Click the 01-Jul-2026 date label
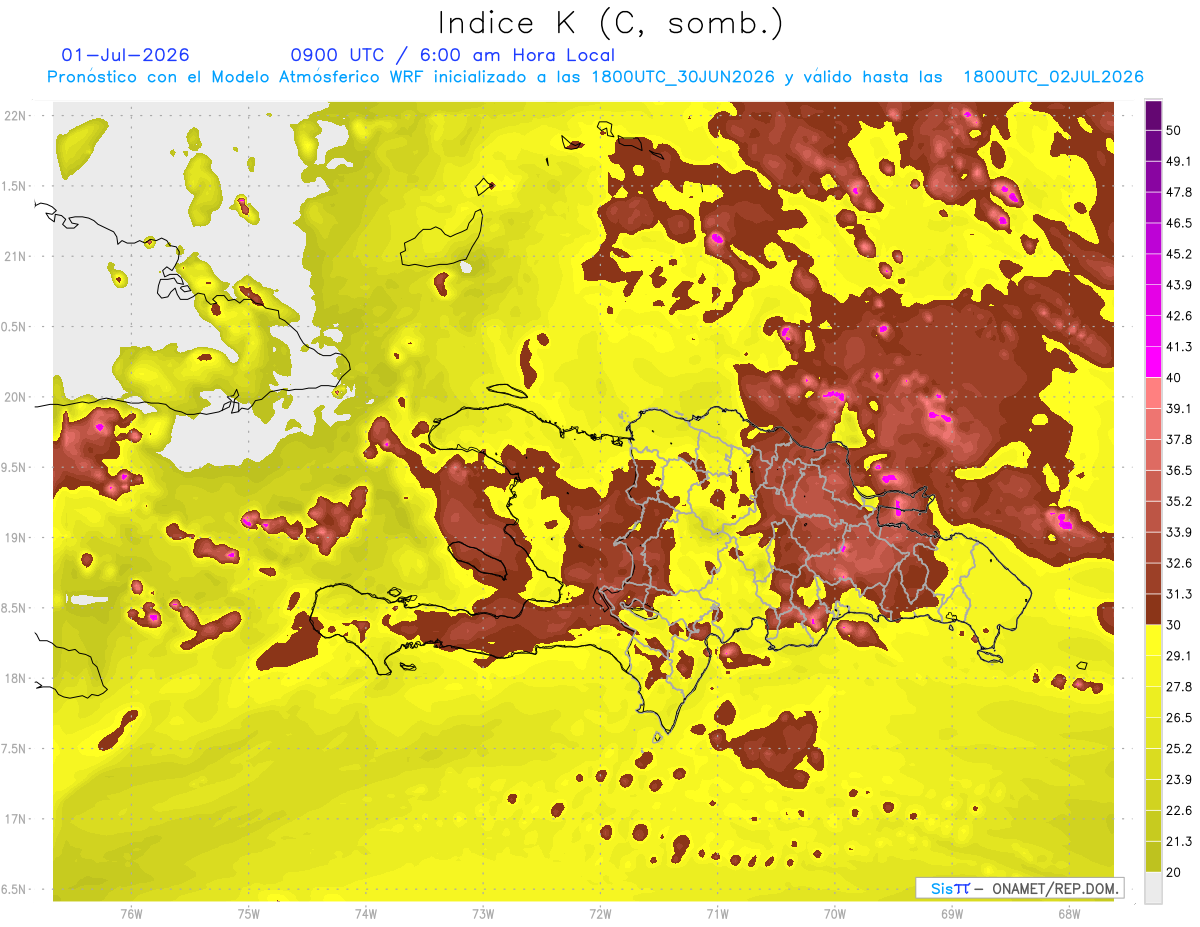Image resolution: width=1200 pixels, height=927 pixels. point(126,55)
